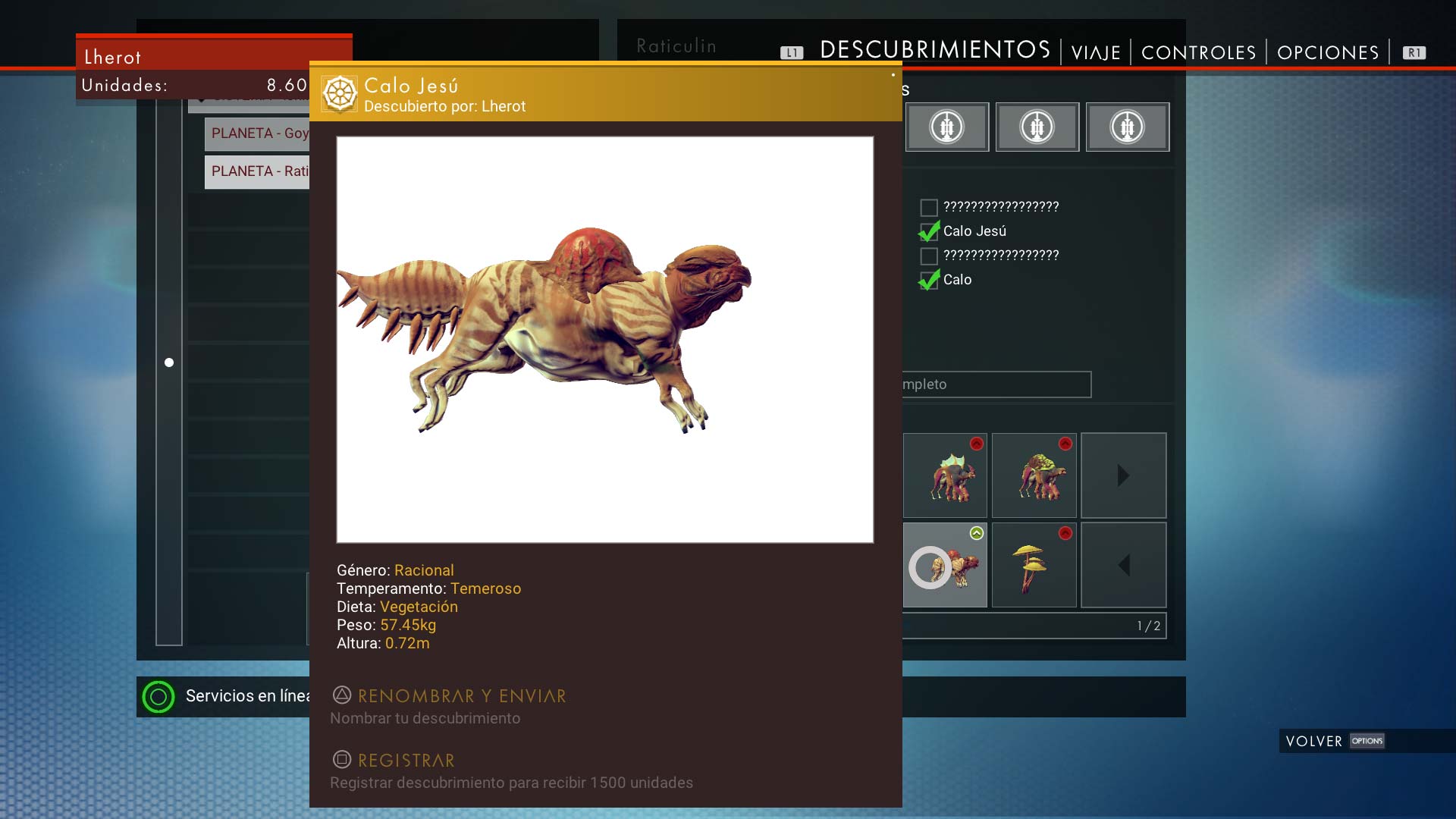Image resolution: width=1456 pixels, height=819 pixels.
Task: Toggle the Calo Jesú checkbox
Action: [x=929, y=231]
